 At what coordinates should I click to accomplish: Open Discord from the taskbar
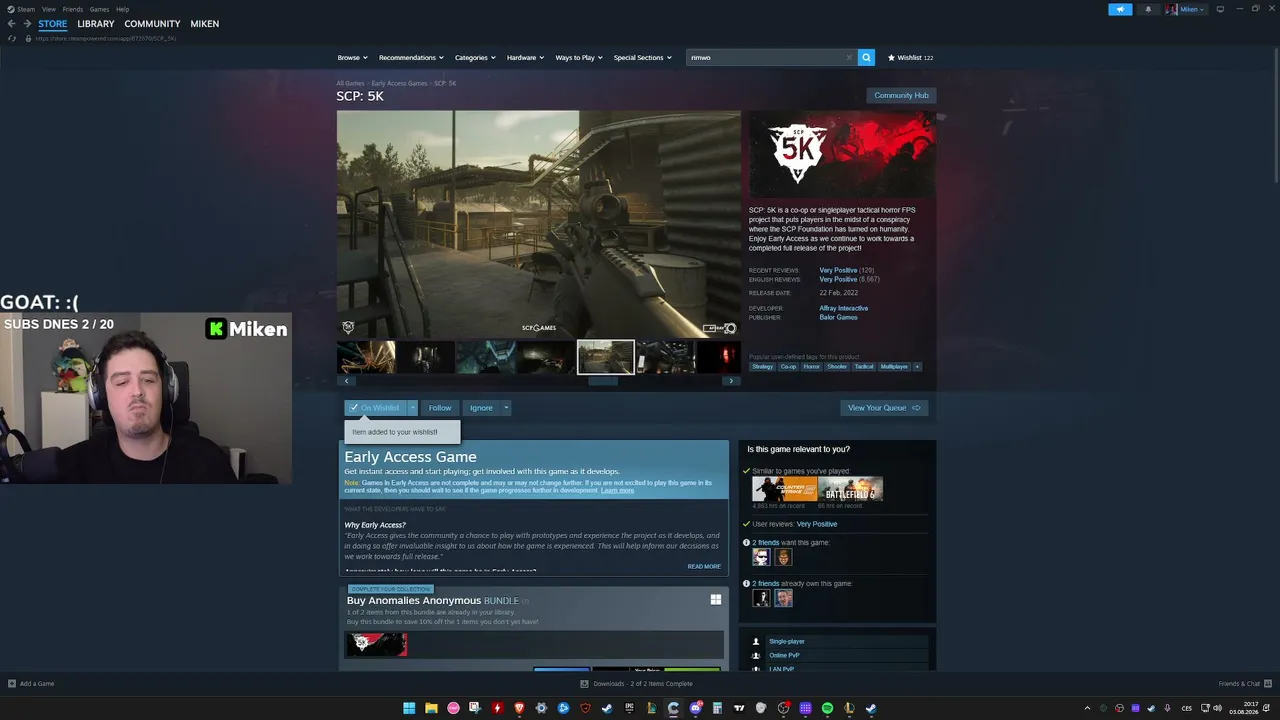tap(695, 708)
